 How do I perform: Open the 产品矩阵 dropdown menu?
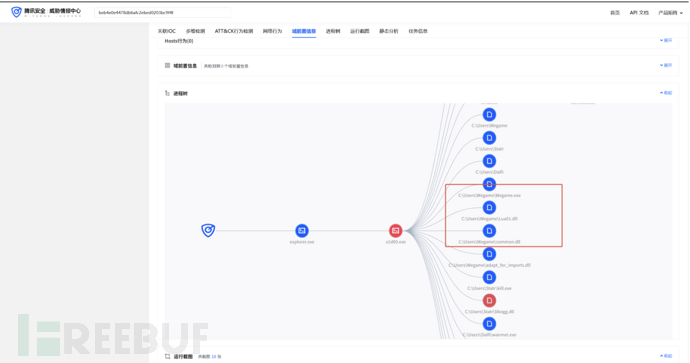click(670, 13)
